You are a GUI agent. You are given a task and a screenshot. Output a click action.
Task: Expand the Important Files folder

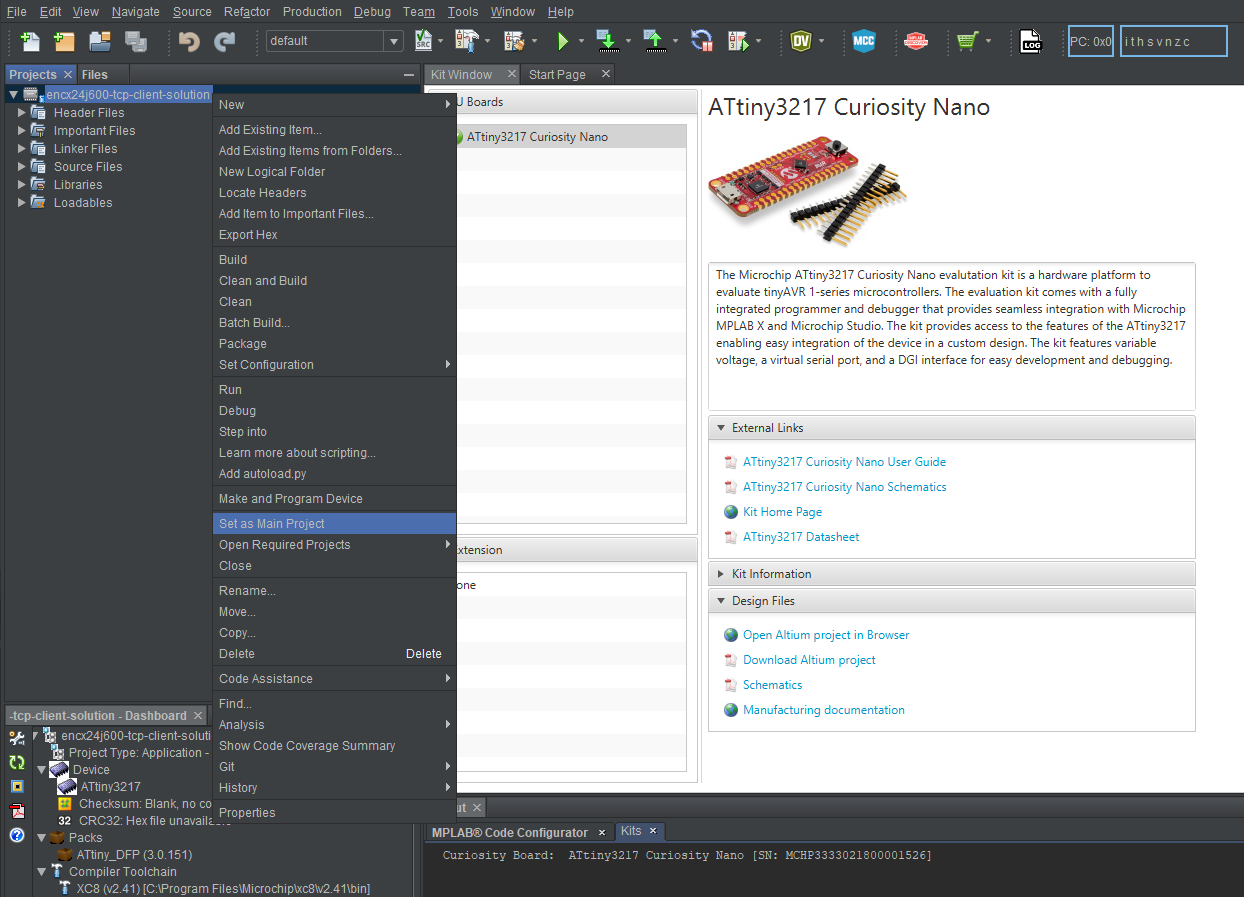tap(22, 131)
